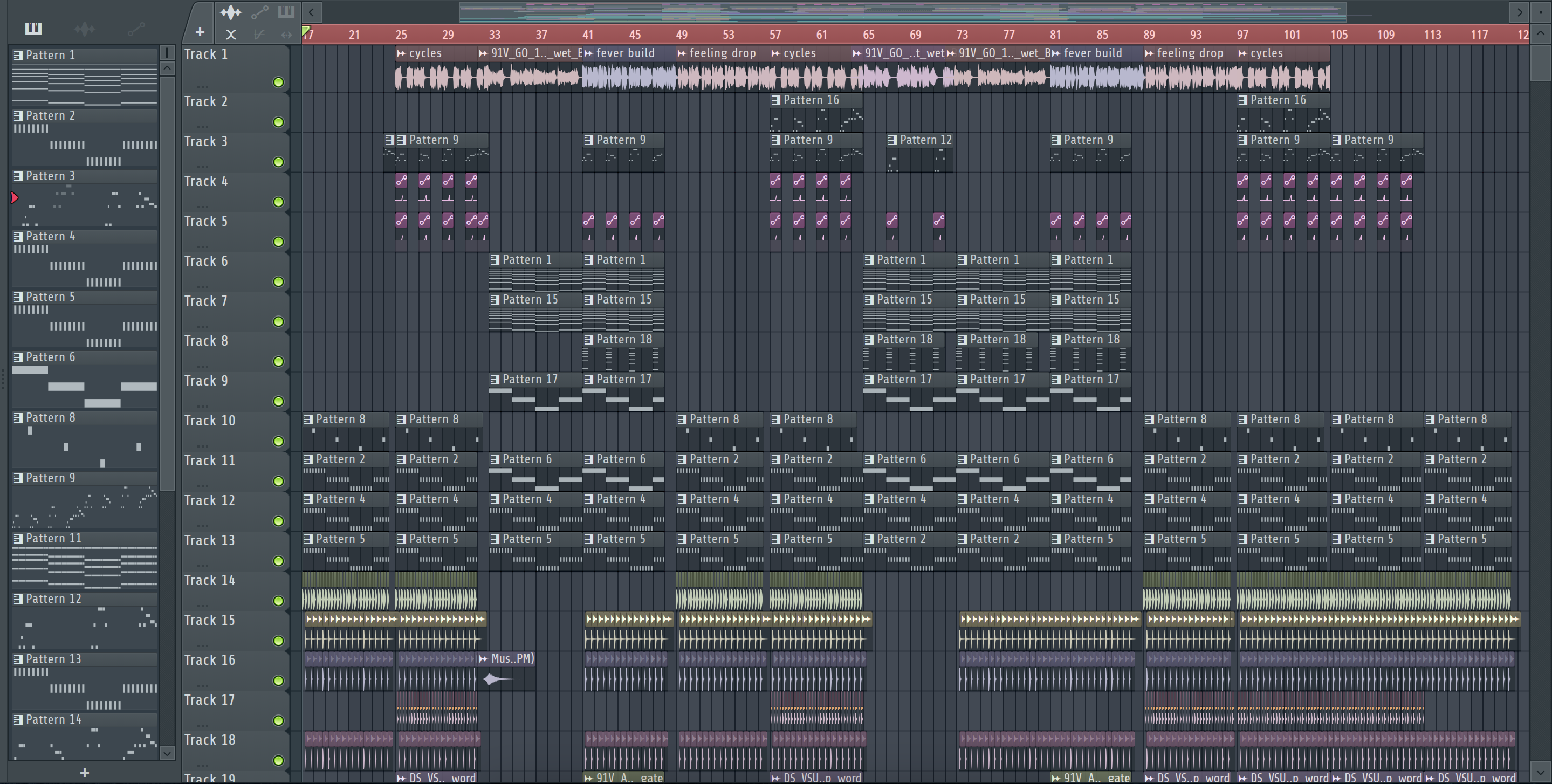1552x784 pixels.
Task: Mute Track 18 with its green LED
Action: pyautogui.click(x=278, y=760)
